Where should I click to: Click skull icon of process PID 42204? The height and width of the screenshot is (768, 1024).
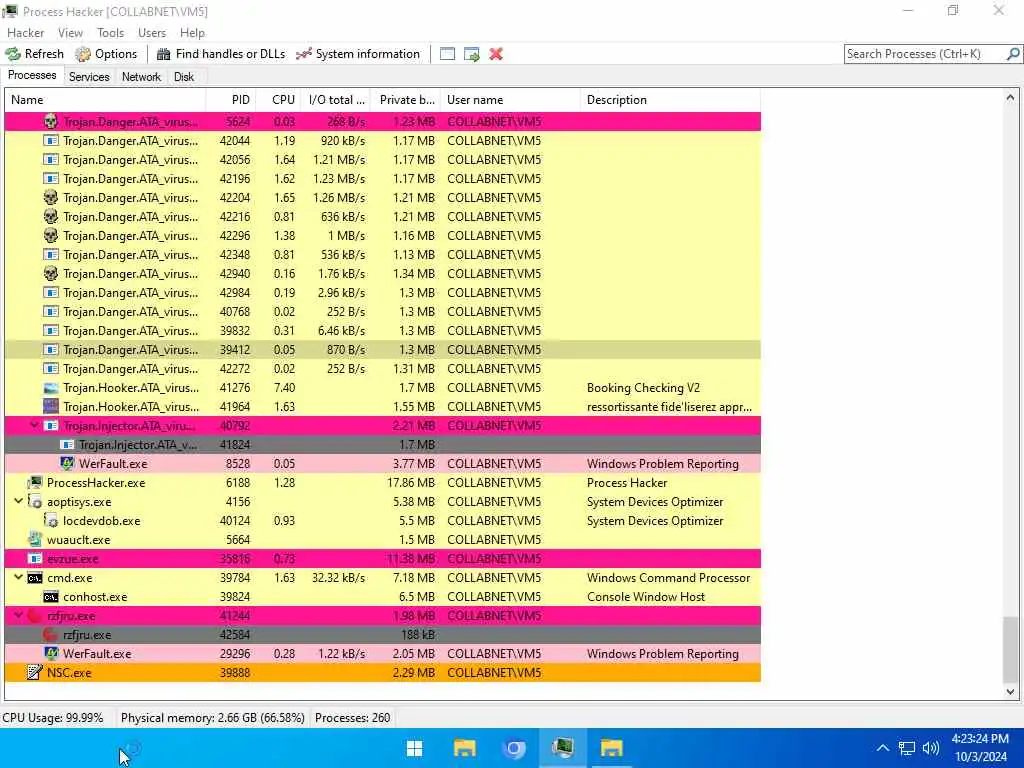pyautogui.click(x=51, y=197)
